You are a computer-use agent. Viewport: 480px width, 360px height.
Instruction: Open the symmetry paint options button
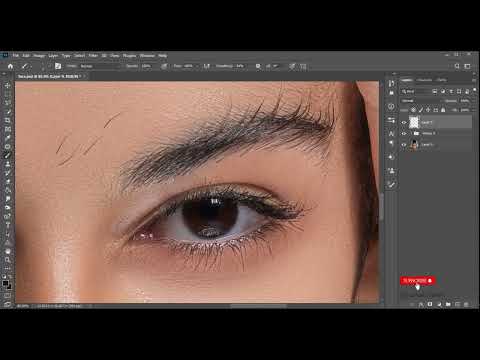(303, 66)
